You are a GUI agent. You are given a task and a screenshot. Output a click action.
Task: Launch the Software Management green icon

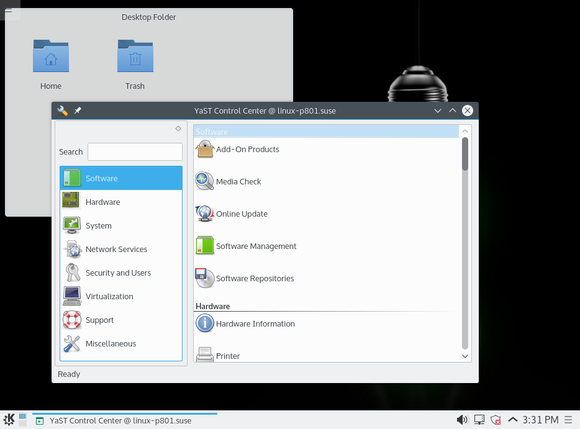click(205, 246)
